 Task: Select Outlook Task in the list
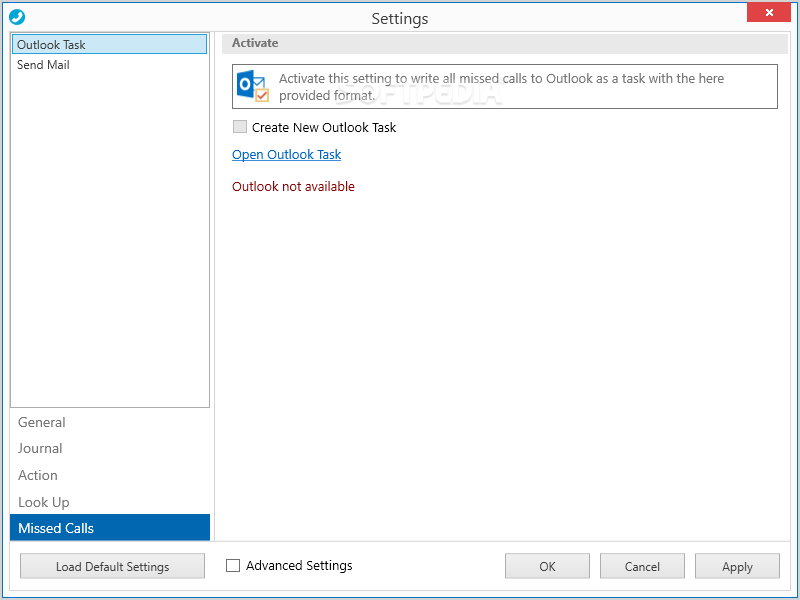[x=110, y=44]
